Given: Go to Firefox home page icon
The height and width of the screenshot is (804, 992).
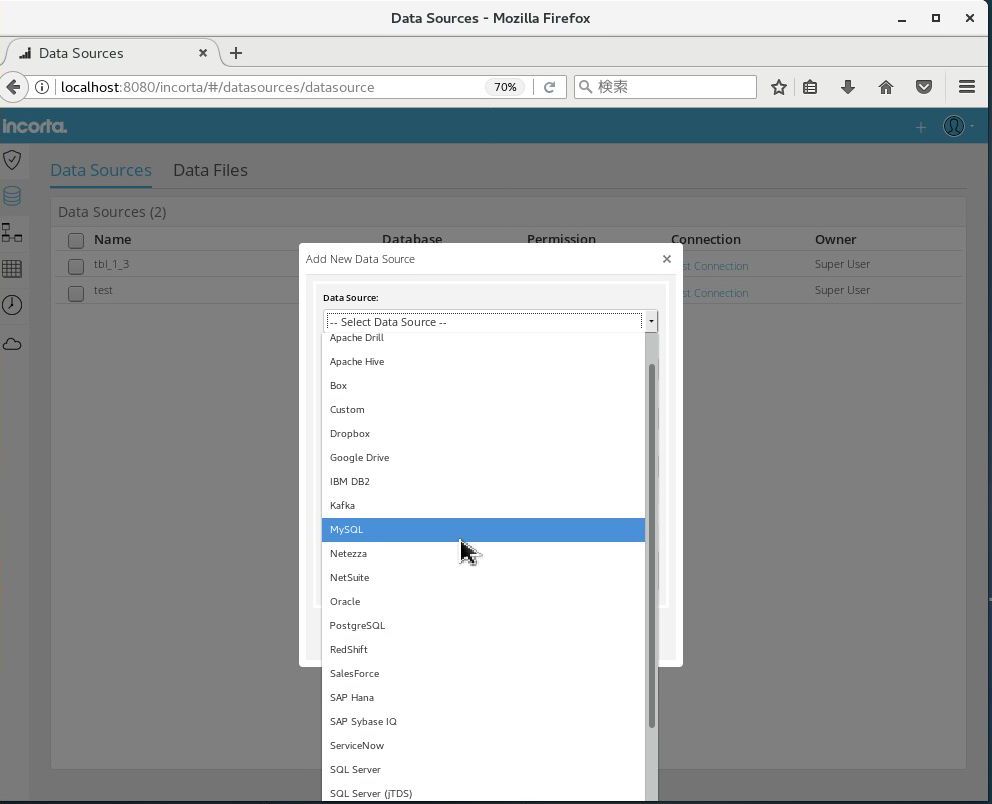Looking at the screenshot, I should (886, 87).
